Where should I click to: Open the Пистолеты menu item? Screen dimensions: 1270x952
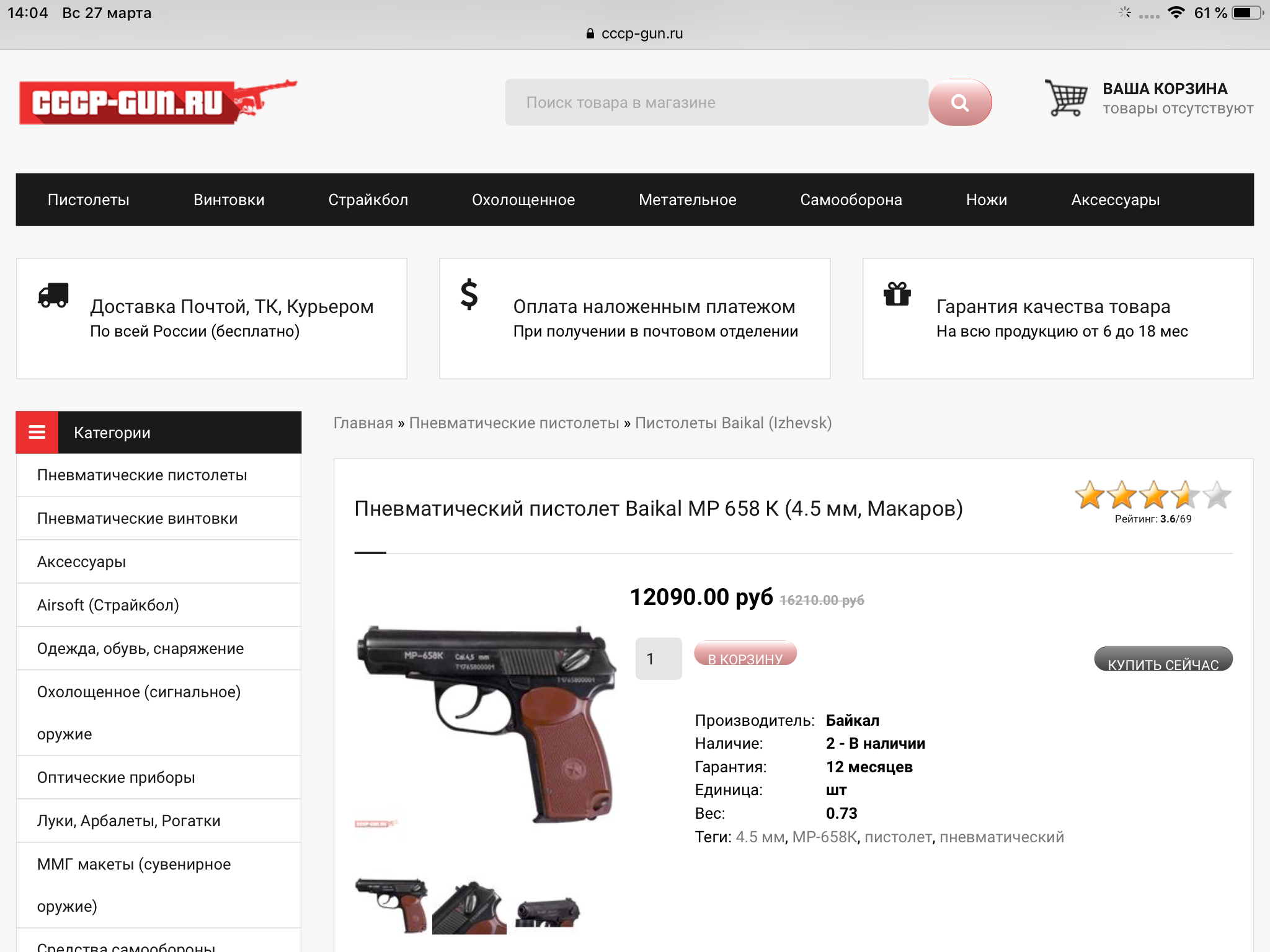(x=89, y=200)
